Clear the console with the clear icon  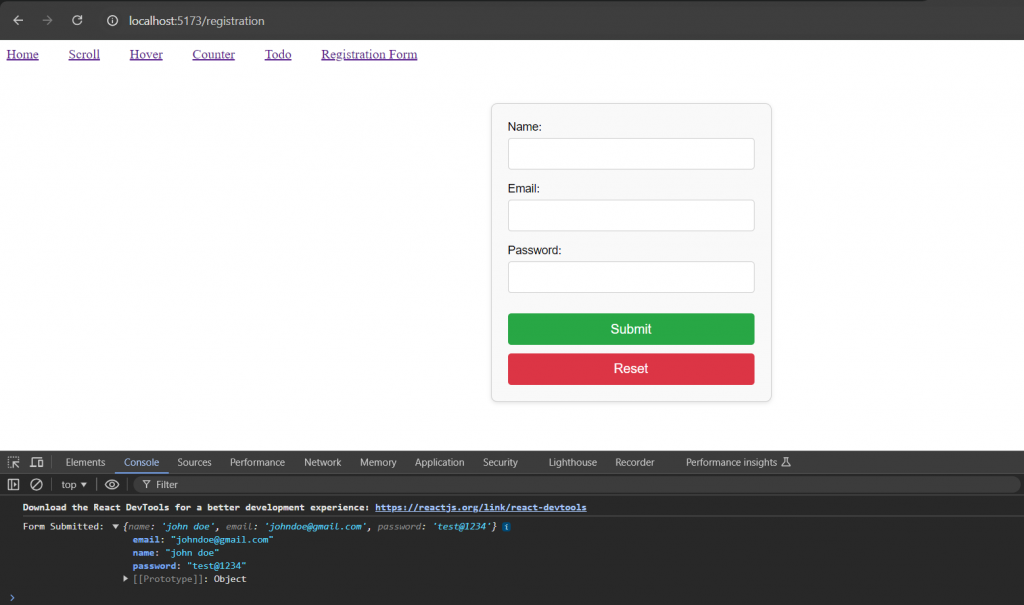tap(36, 485)
